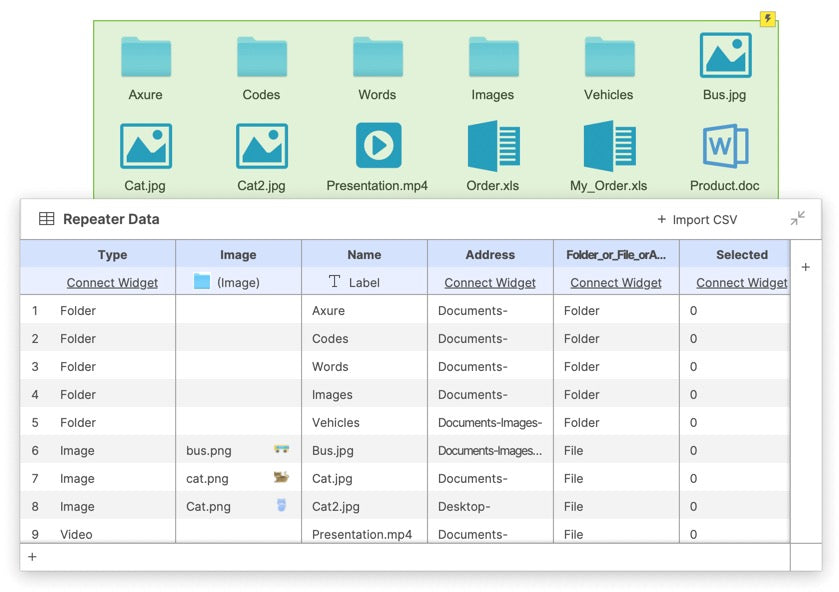Image resolution: width=839 pixels, height=592 pixels.
Task: Click the bus.png thumbnail in row 6
Action: 281,449
